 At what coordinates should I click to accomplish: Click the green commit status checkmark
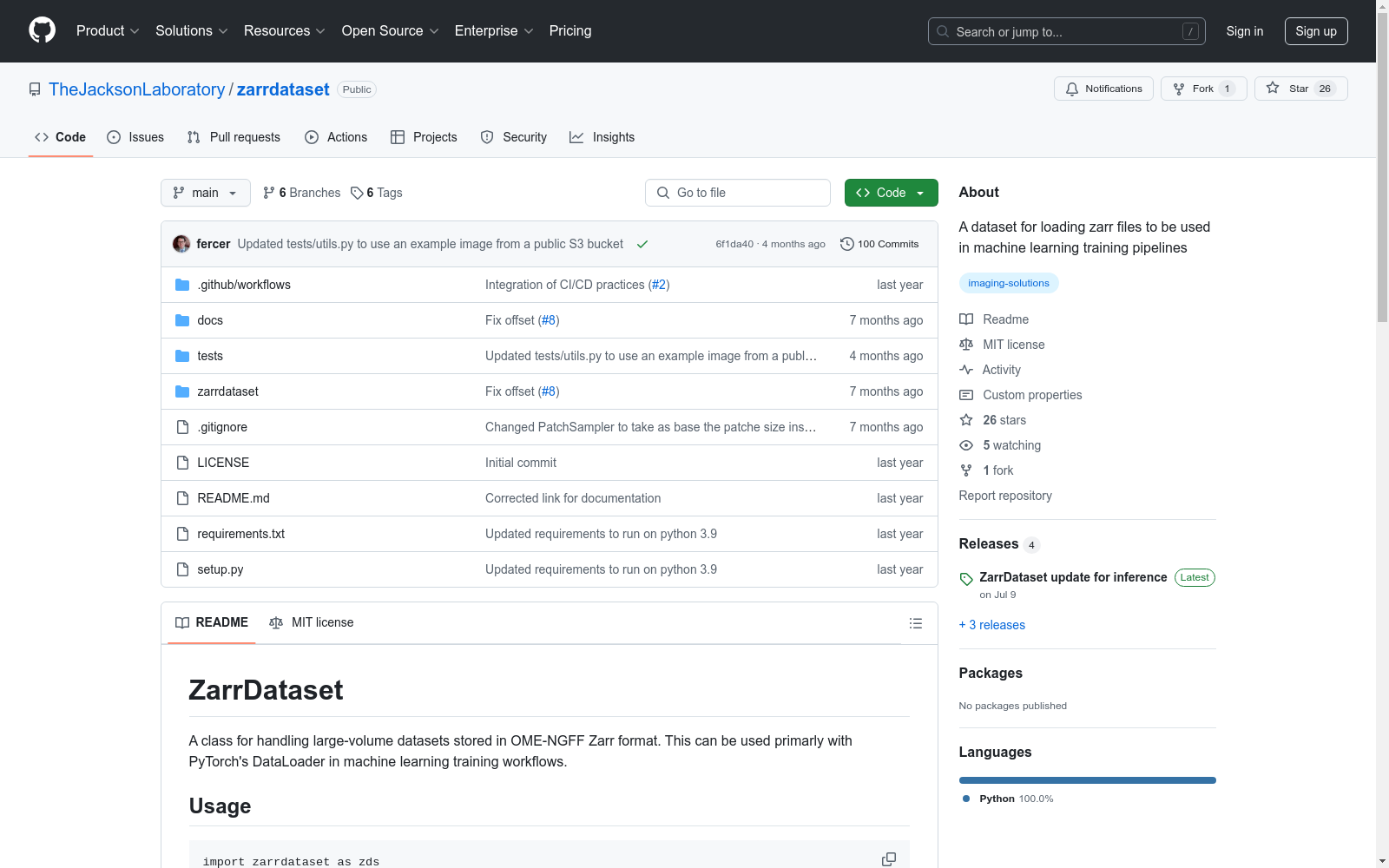tap(642, 244)
